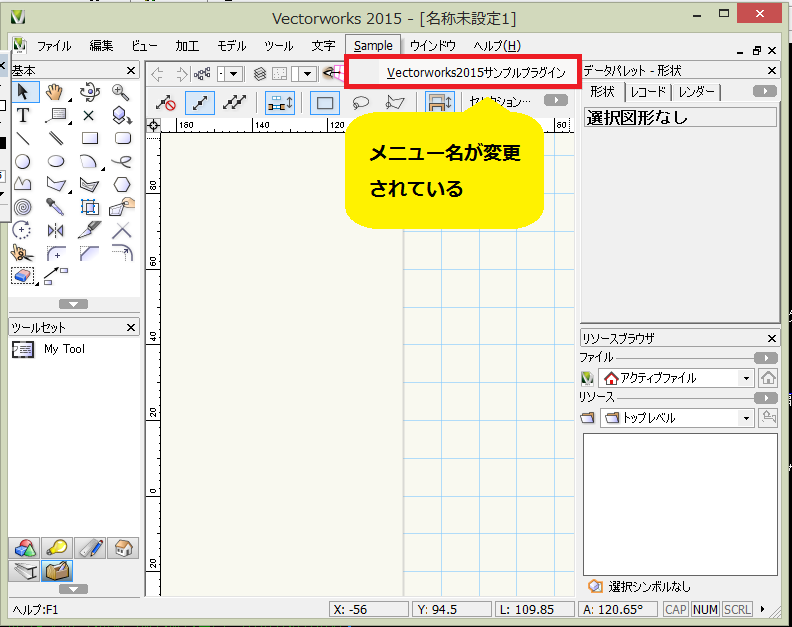Select the Fillet tool
The image size is (792, 627).
coord(56,253)
